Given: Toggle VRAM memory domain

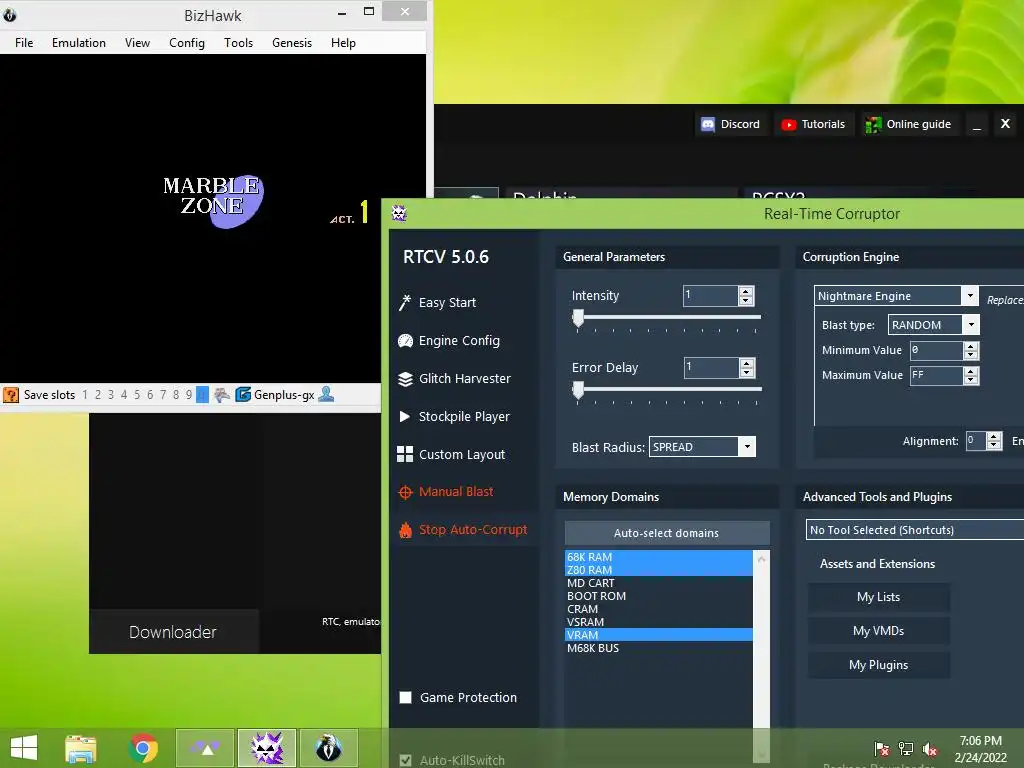Looking at the screenshot, I should tap(658, 635).
